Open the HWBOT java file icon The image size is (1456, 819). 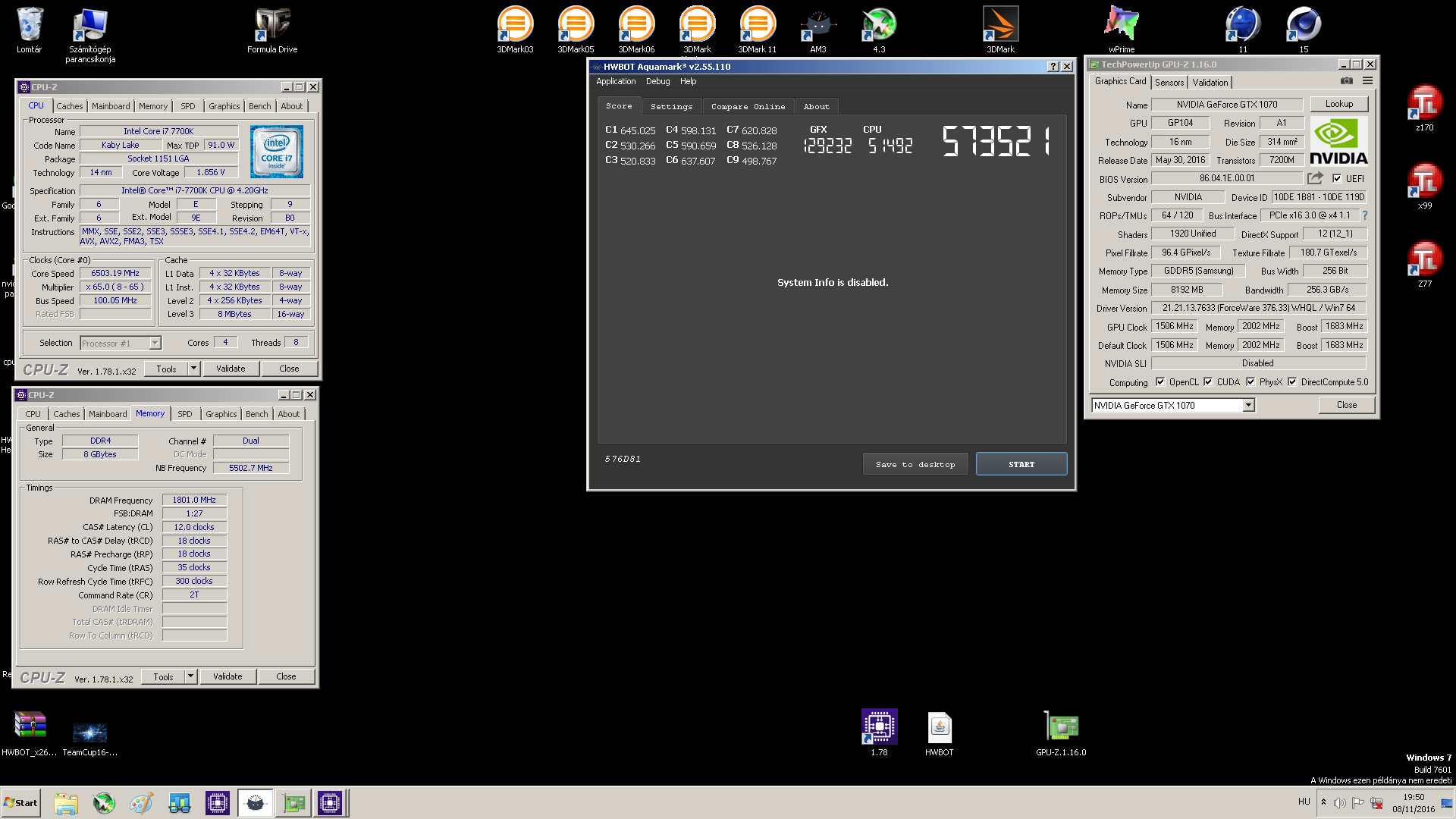940,733
